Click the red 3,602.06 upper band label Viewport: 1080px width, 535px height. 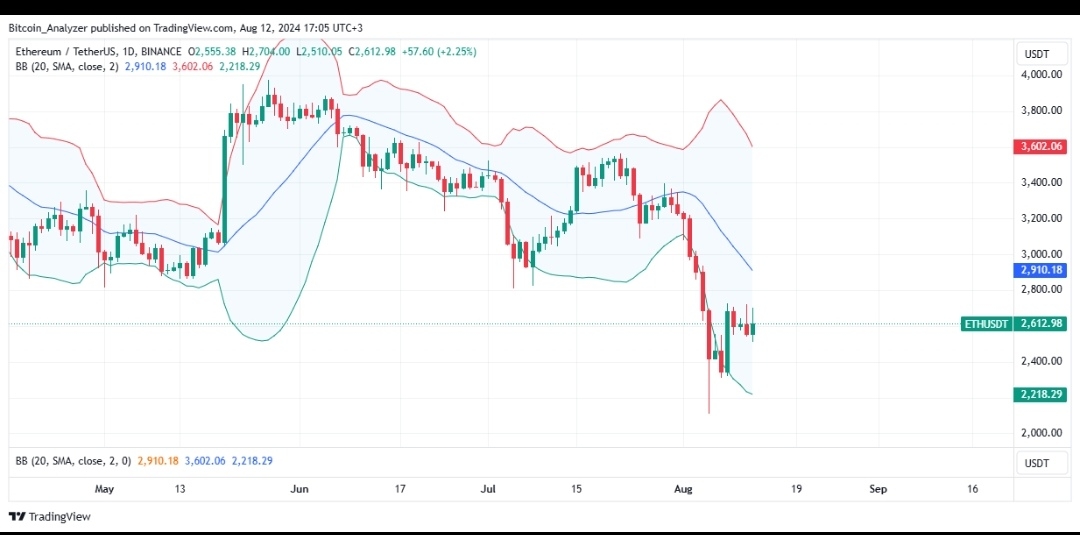[1040, 147]
